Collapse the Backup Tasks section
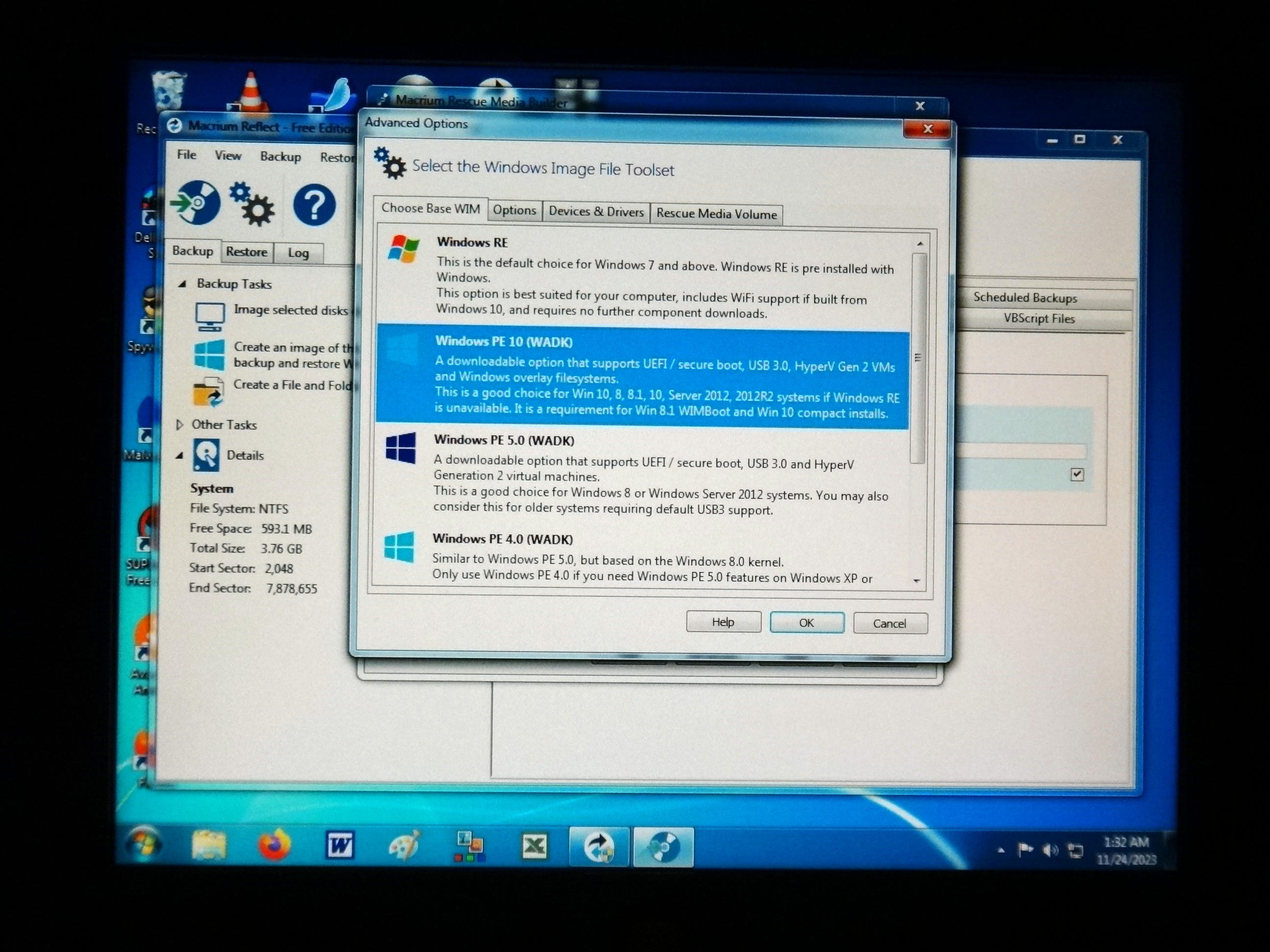Image resolution: width=1270 pixels, height=952 pixels. click(183, 284)
